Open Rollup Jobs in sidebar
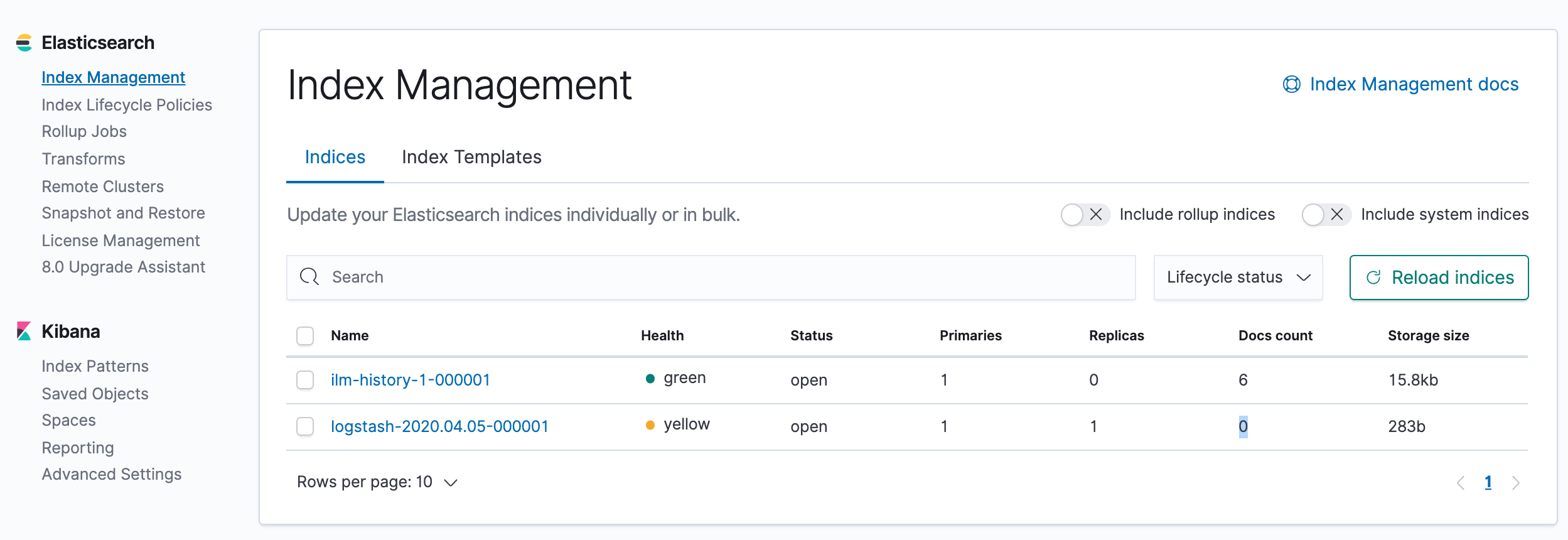The width and height of the screenshot is (1568, 540). click(84, 131)
